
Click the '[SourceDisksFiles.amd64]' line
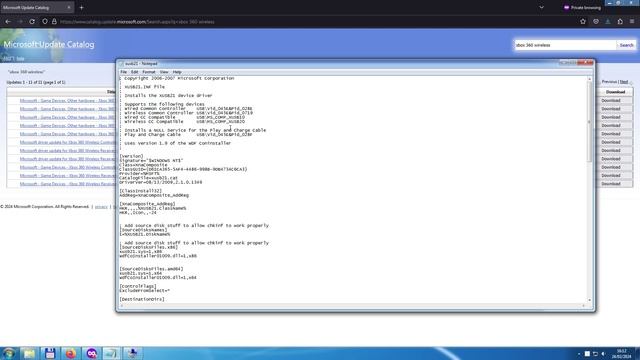coord(151,269)
